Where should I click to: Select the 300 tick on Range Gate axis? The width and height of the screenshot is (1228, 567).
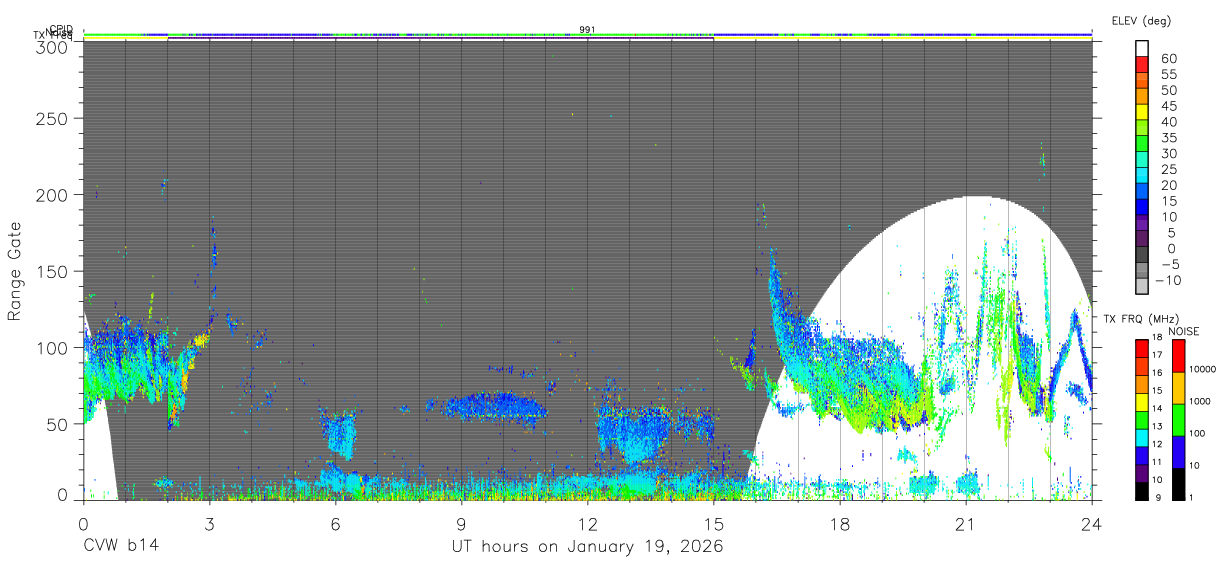point(54,48)
